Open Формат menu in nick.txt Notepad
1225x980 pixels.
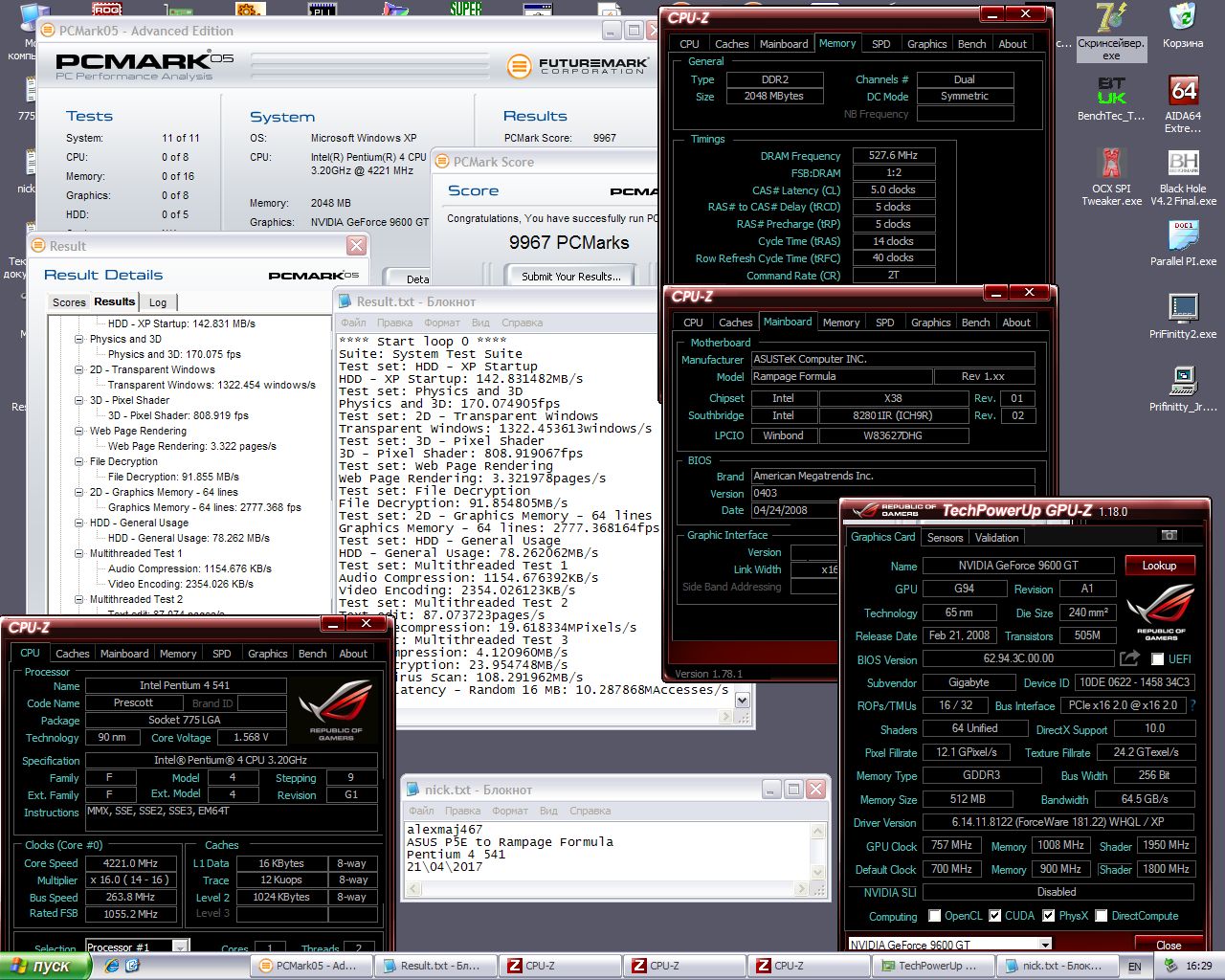tap(510, 811)
